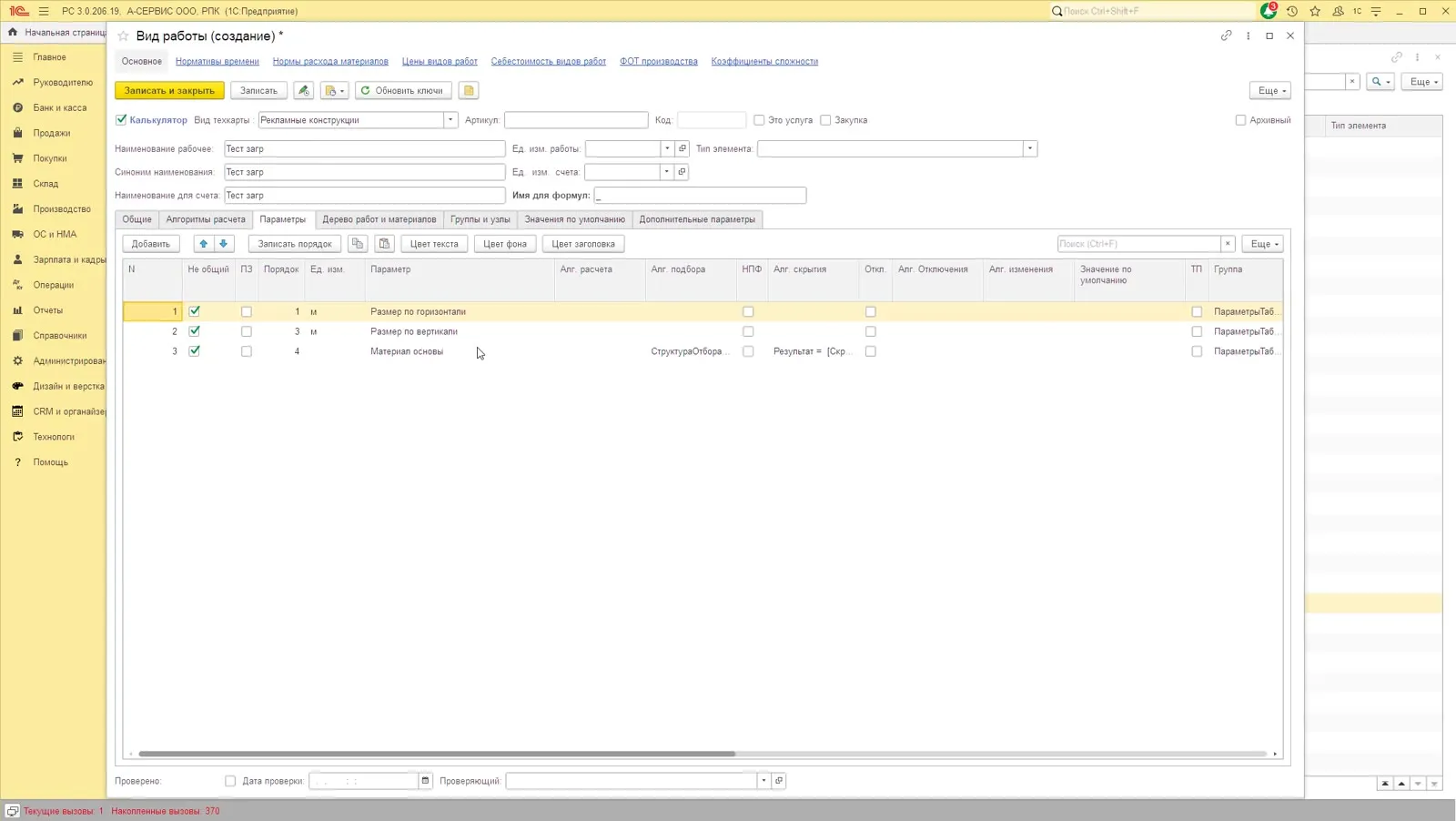Click the paste parameters icon
The width and height of the screenshot is (1456, 821).
[384, 244]
